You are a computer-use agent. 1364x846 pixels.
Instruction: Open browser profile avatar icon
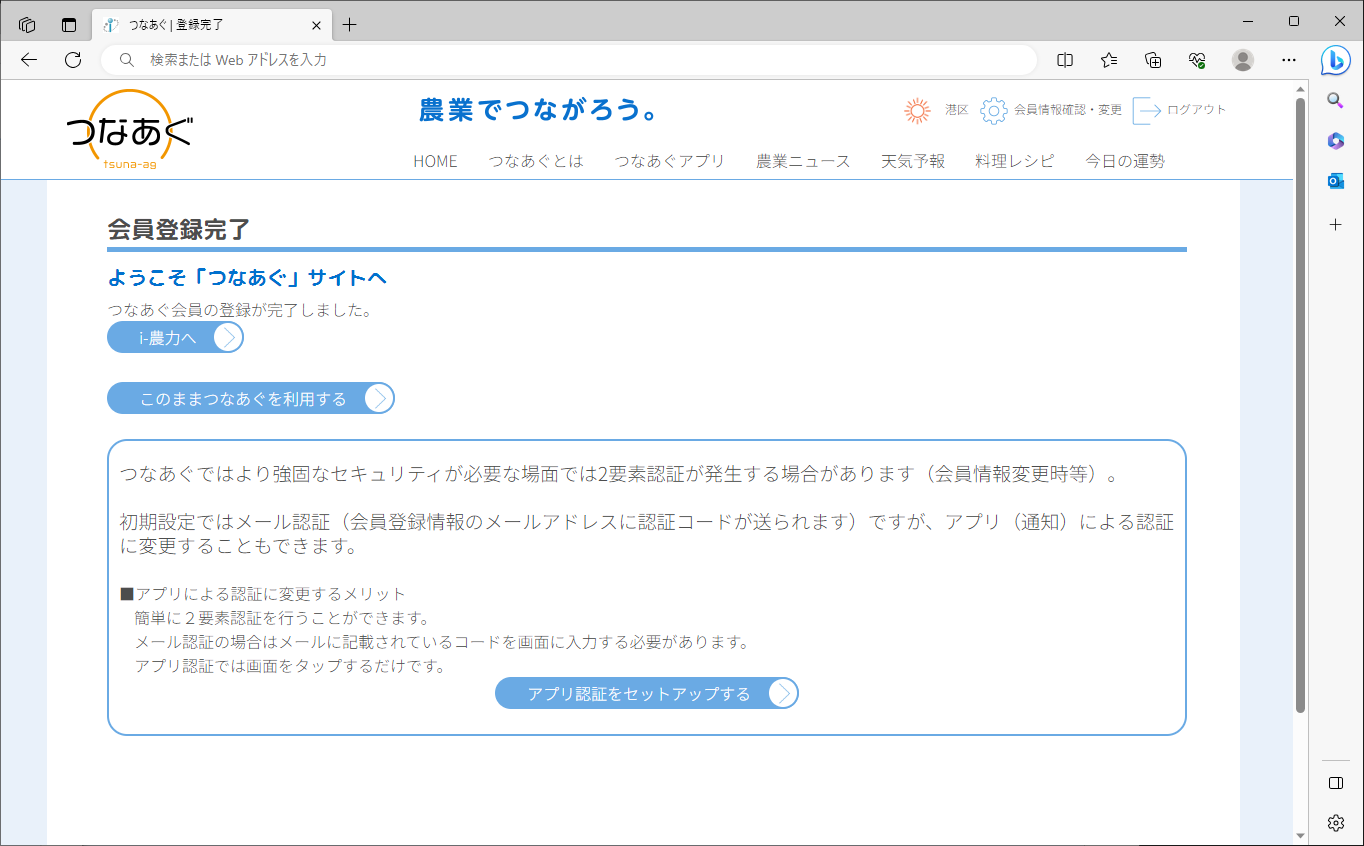[1243, 60]
